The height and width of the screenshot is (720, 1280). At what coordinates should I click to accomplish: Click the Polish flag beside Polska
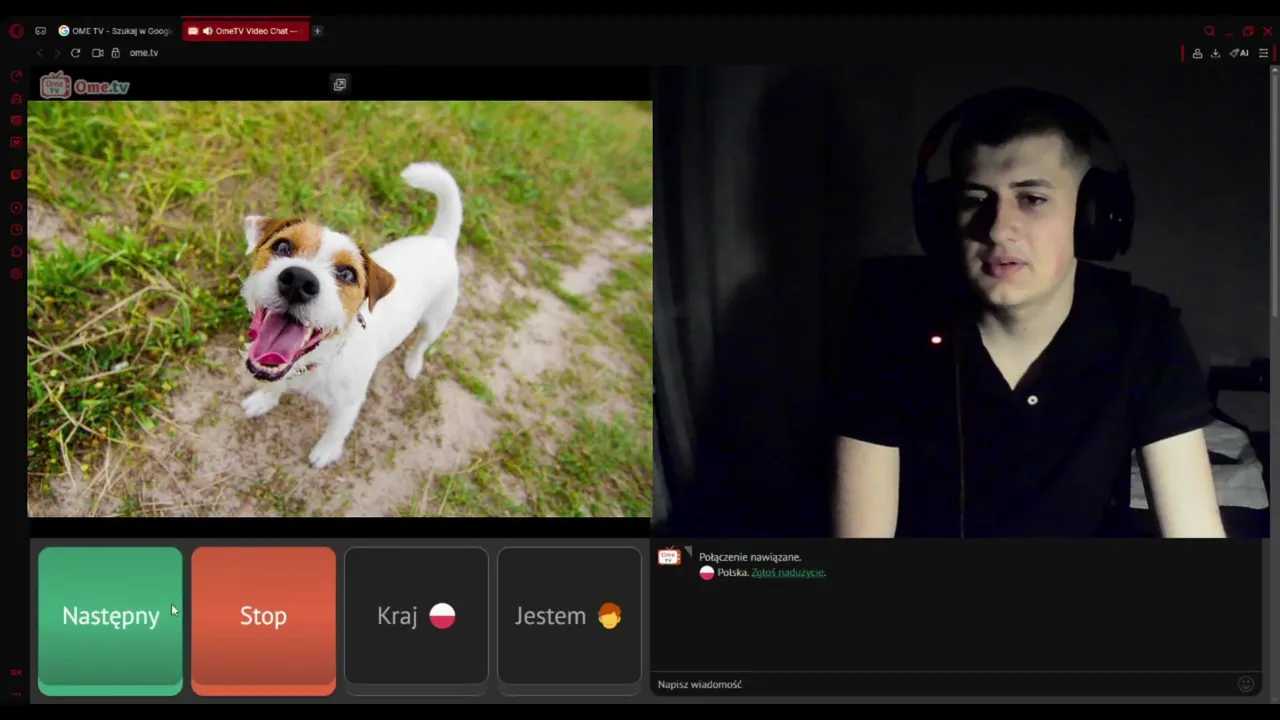706,573
